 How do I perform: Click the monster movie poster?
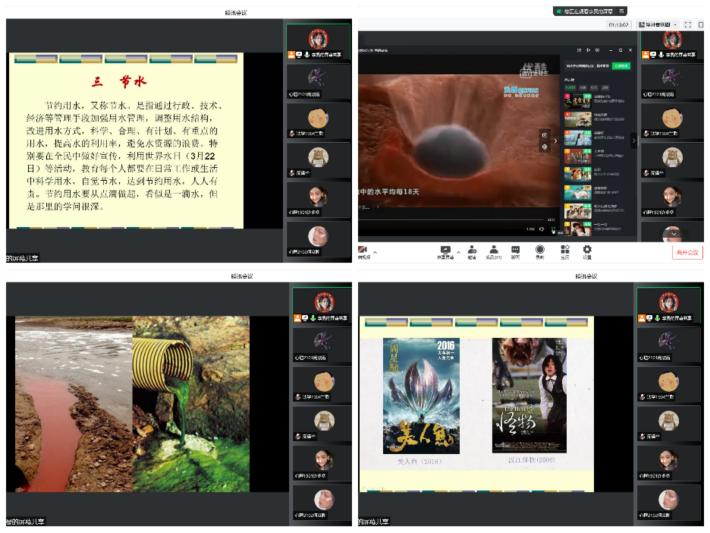529,395
